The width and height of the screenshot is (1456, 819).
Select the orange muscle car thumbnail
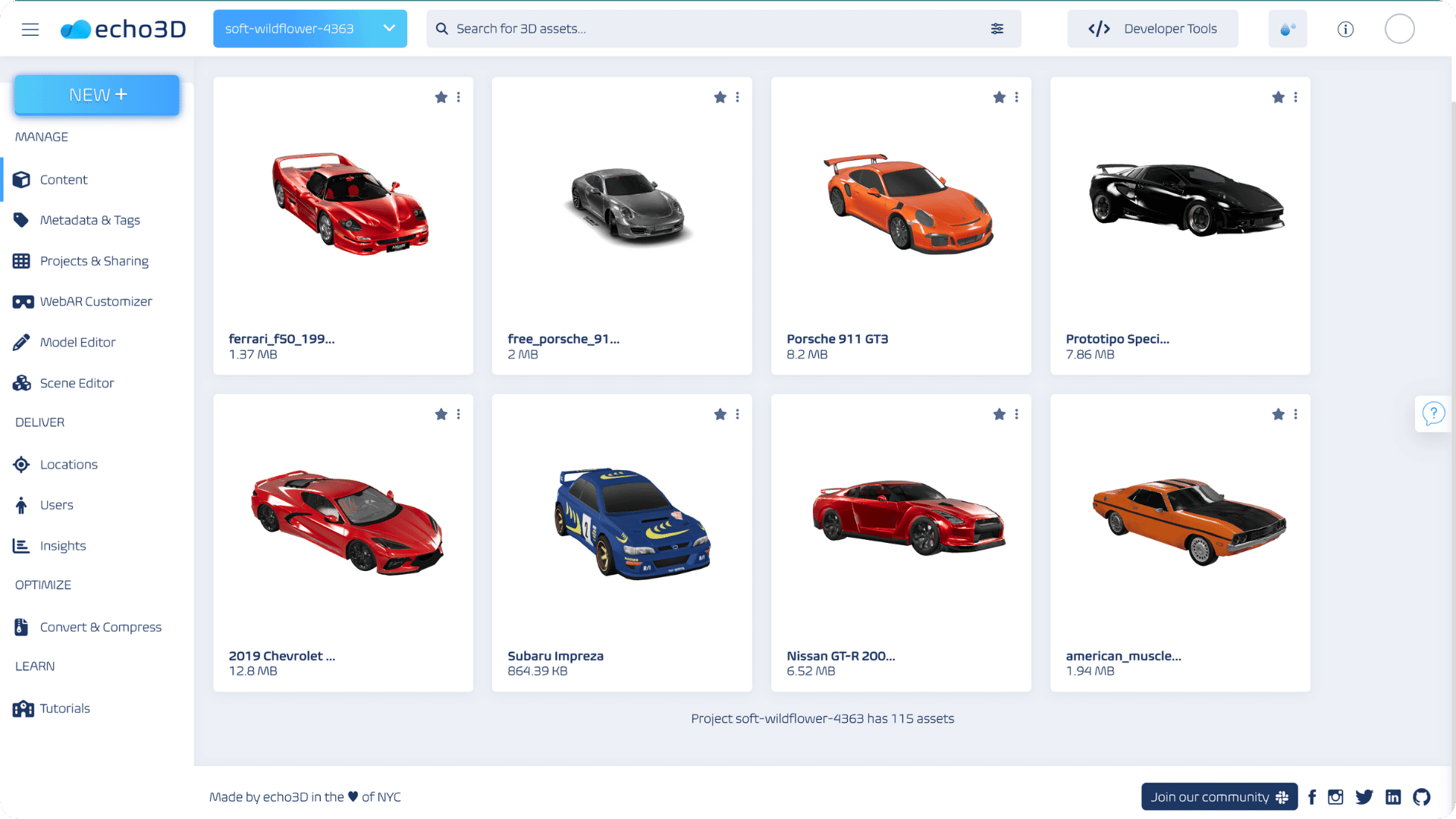click(x=1189, y=522)
